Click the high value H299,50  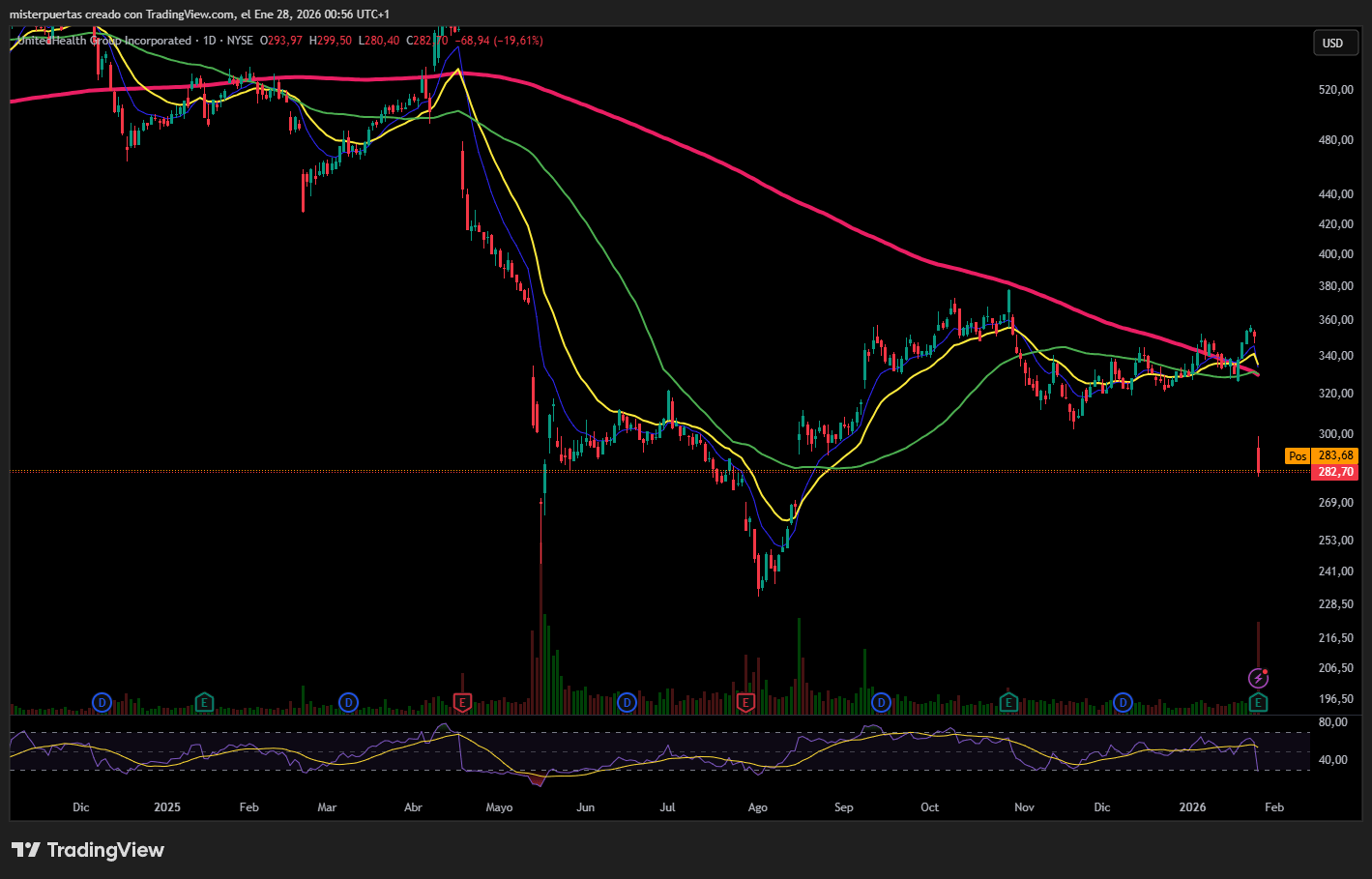pyautogui.click(x=331, y=41)
